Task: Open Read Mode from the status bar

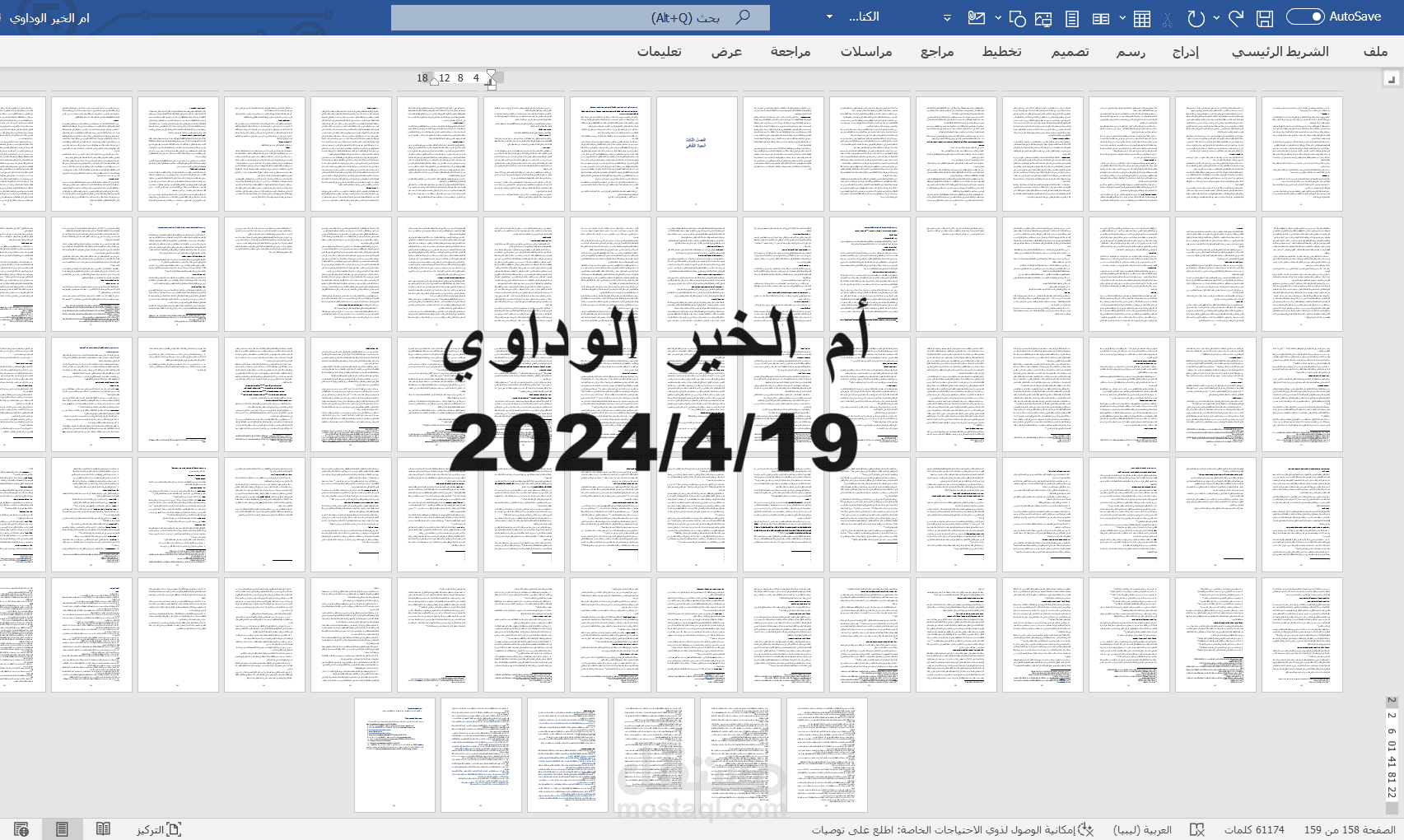Action: coord(103,828)
